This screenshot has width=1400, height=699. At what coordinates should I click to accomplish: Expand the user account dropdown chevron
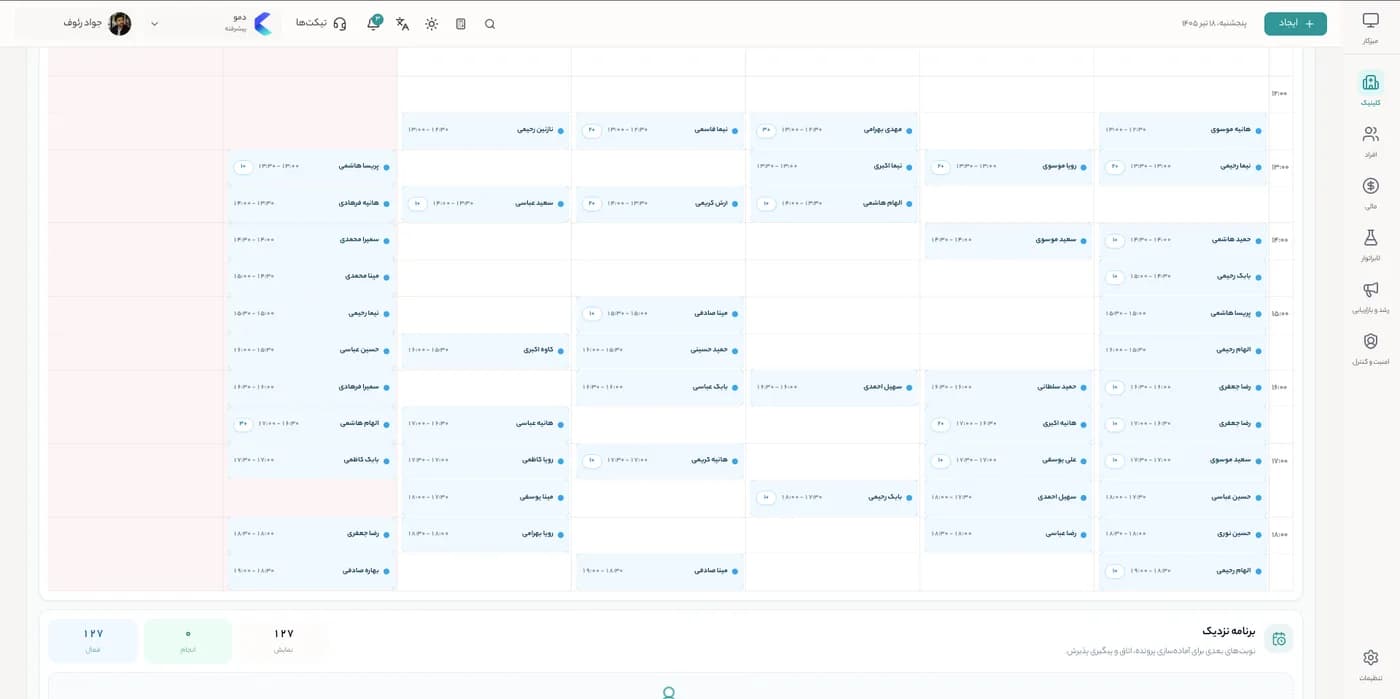point(154,24)
